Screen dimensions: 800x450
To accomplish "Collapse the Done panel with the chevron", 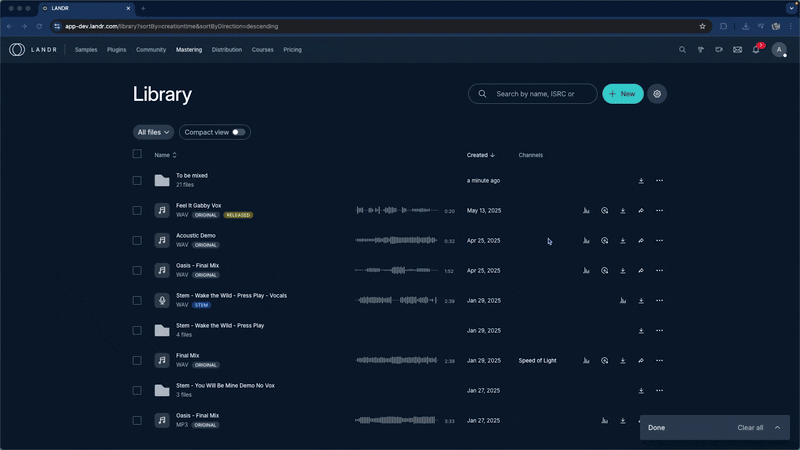I will click(777, 428).
